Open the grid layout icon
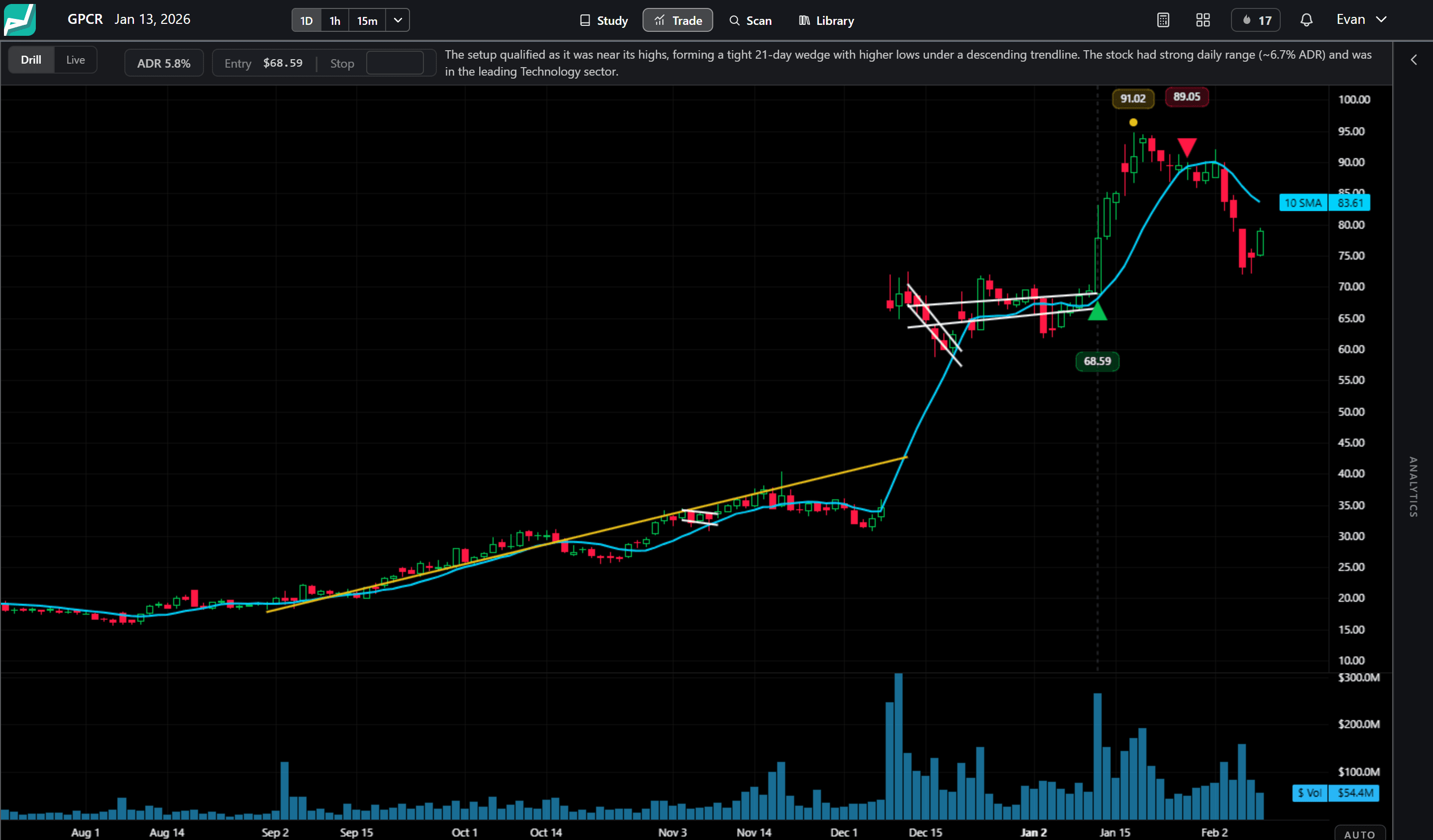 pos(1203,20)
